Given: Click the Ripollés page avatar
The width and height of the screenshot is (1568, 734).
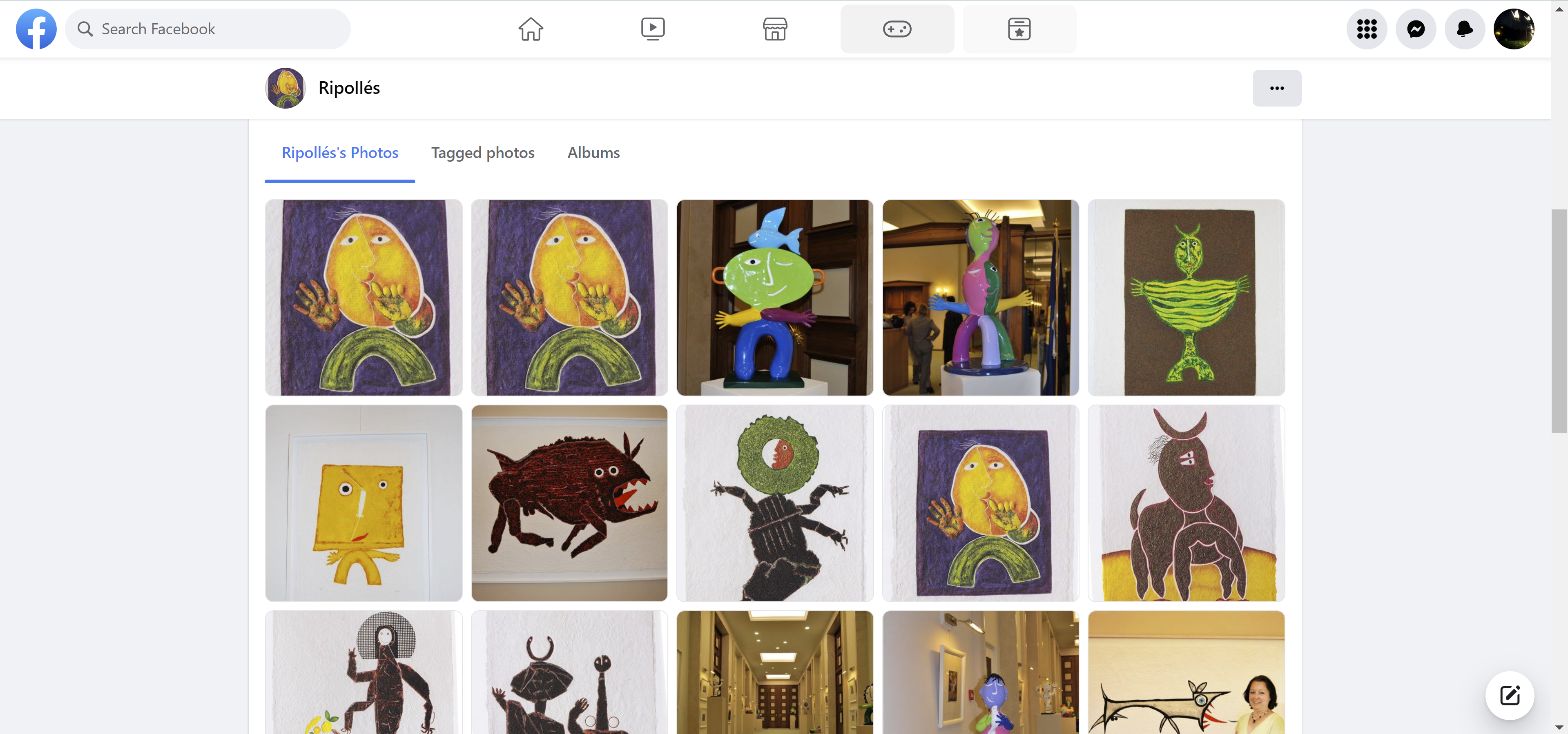Looking at the screenshot, I should pyautogui.click(x=285, y=88).
